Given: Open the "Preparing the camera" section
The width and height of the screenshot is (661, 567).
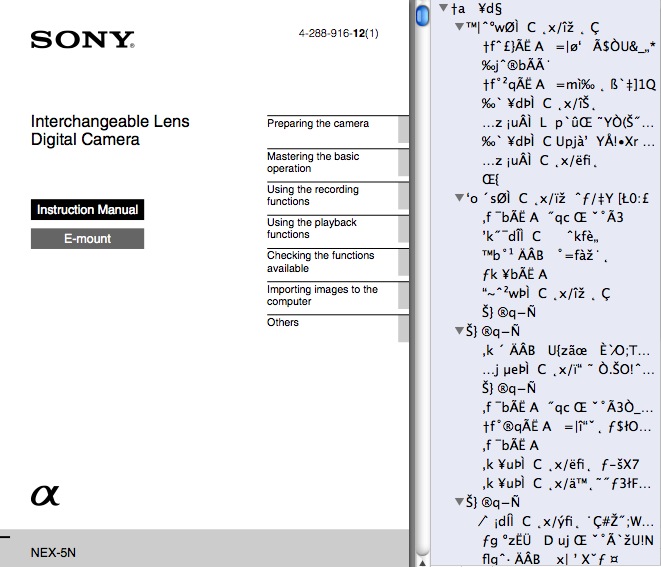Looking at the screenshot, I should [x=317, y=124].
